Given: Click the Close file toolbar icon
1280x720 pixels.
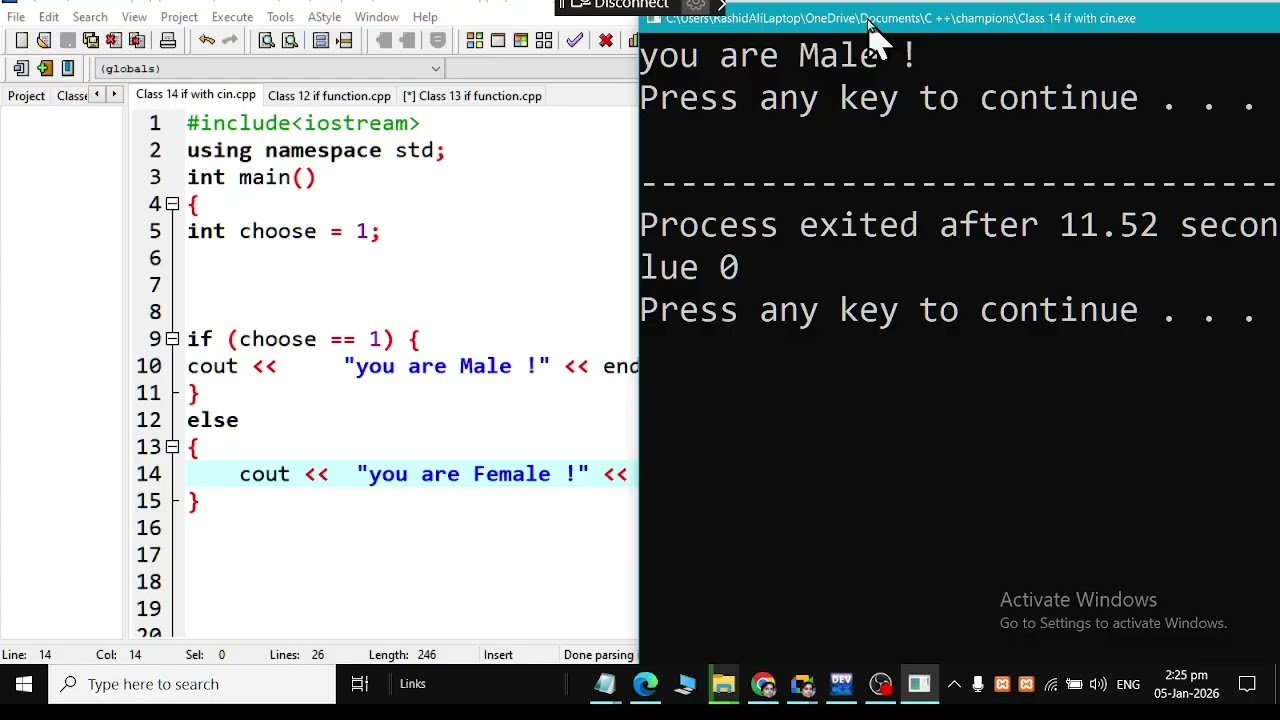Looking at the screenshot, I should coord(114,40).
